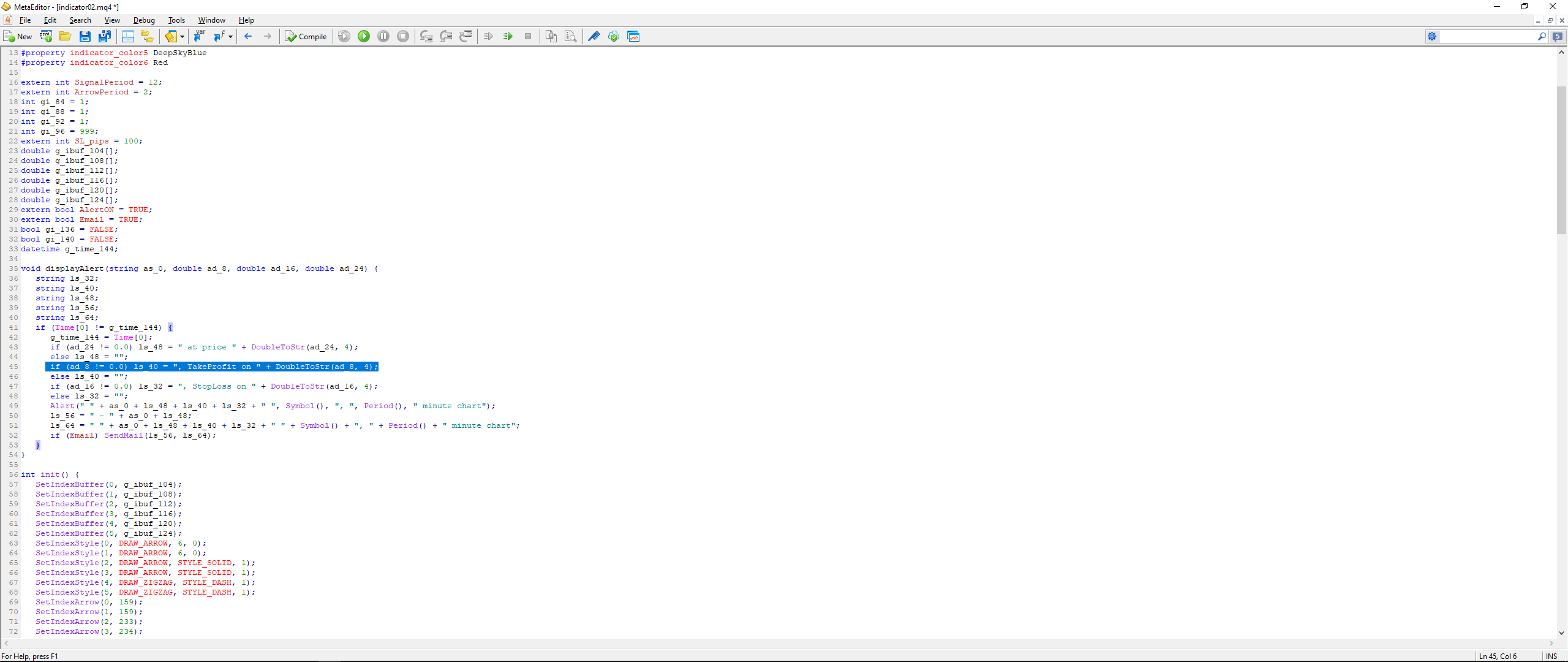The width and height of the screenshot is (1568, 662).
Task: Open the Tools menu
Action: click(x=176, y=20)
